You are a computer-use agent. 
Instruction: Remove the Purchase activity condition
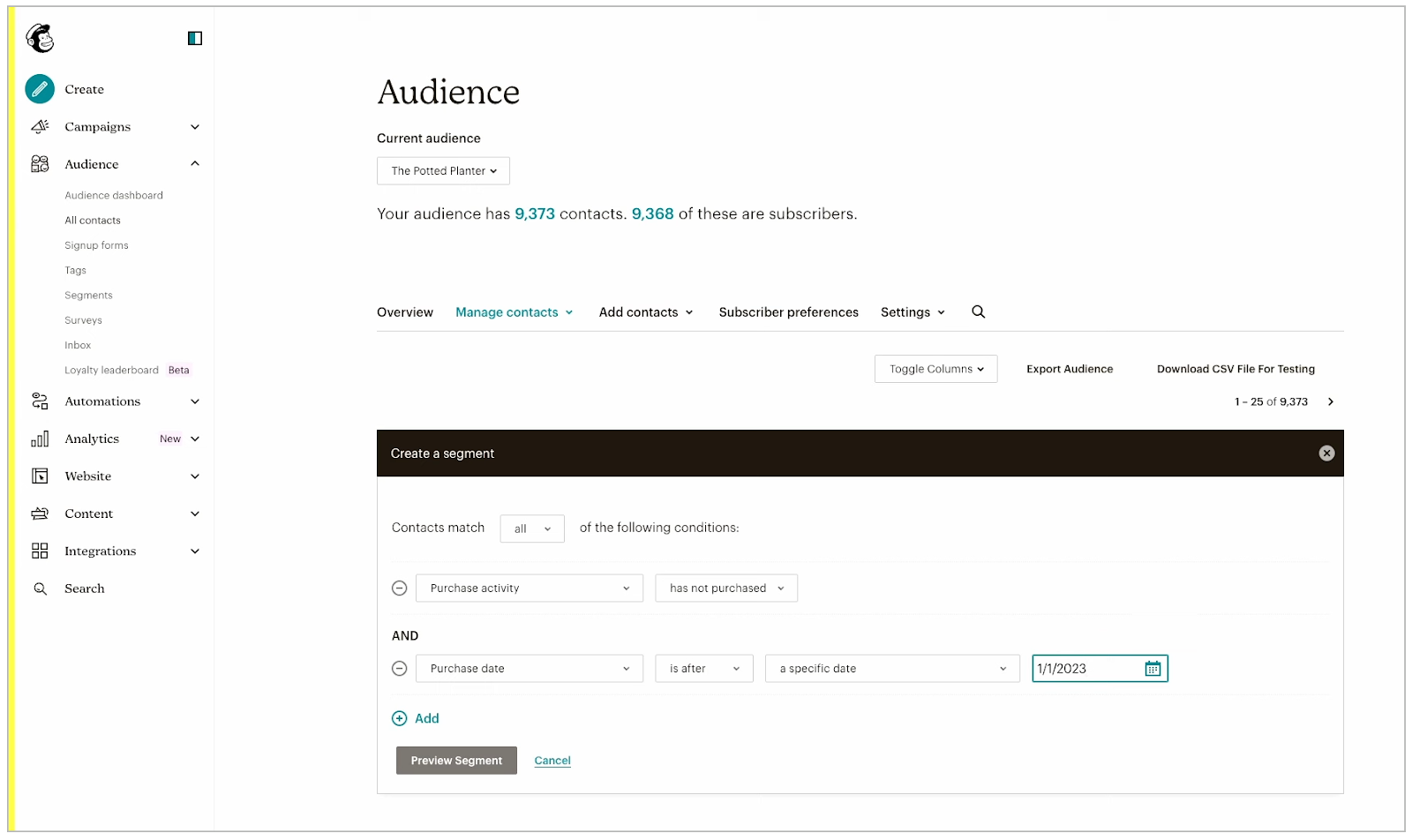point(399,588)
